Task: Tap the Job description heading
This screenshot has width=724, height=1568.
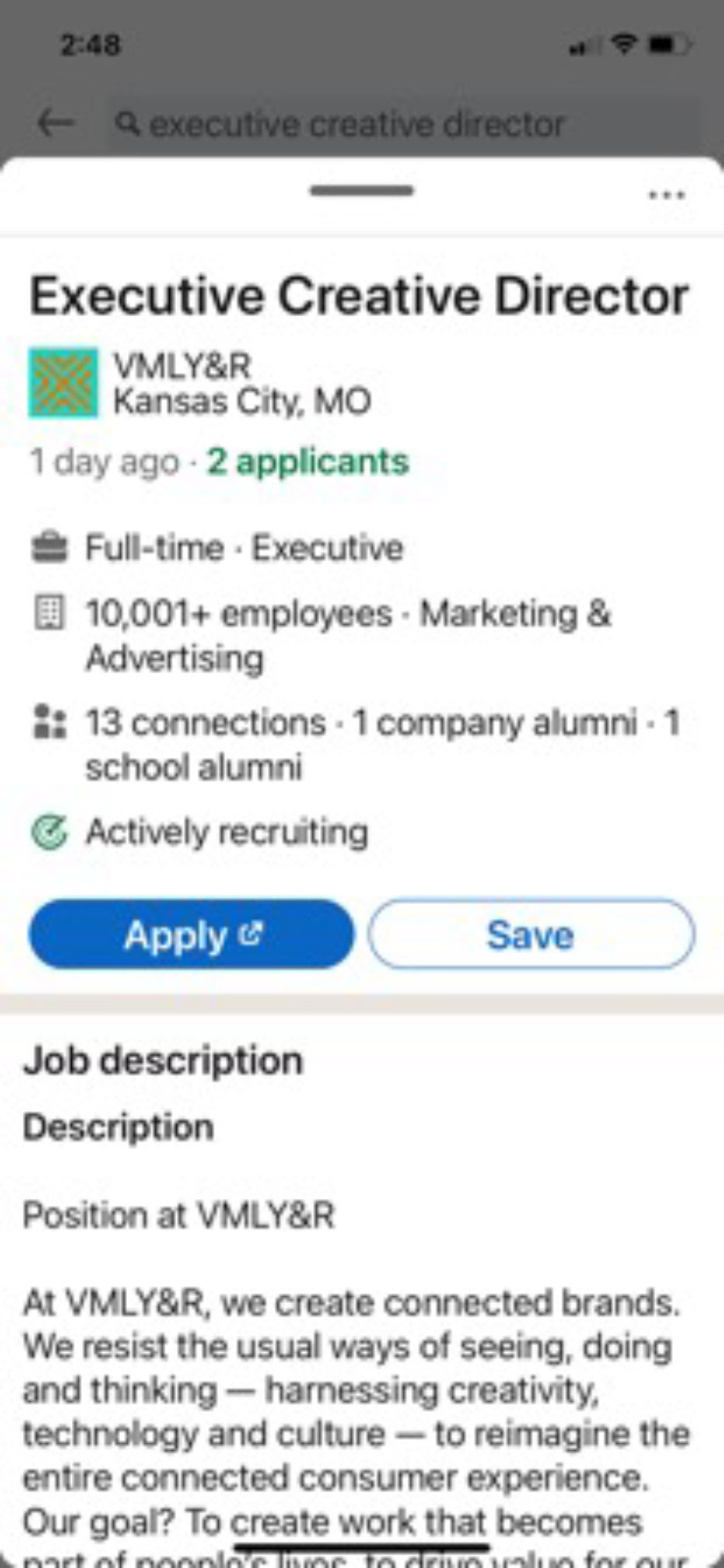Action: pos(163,1061)
